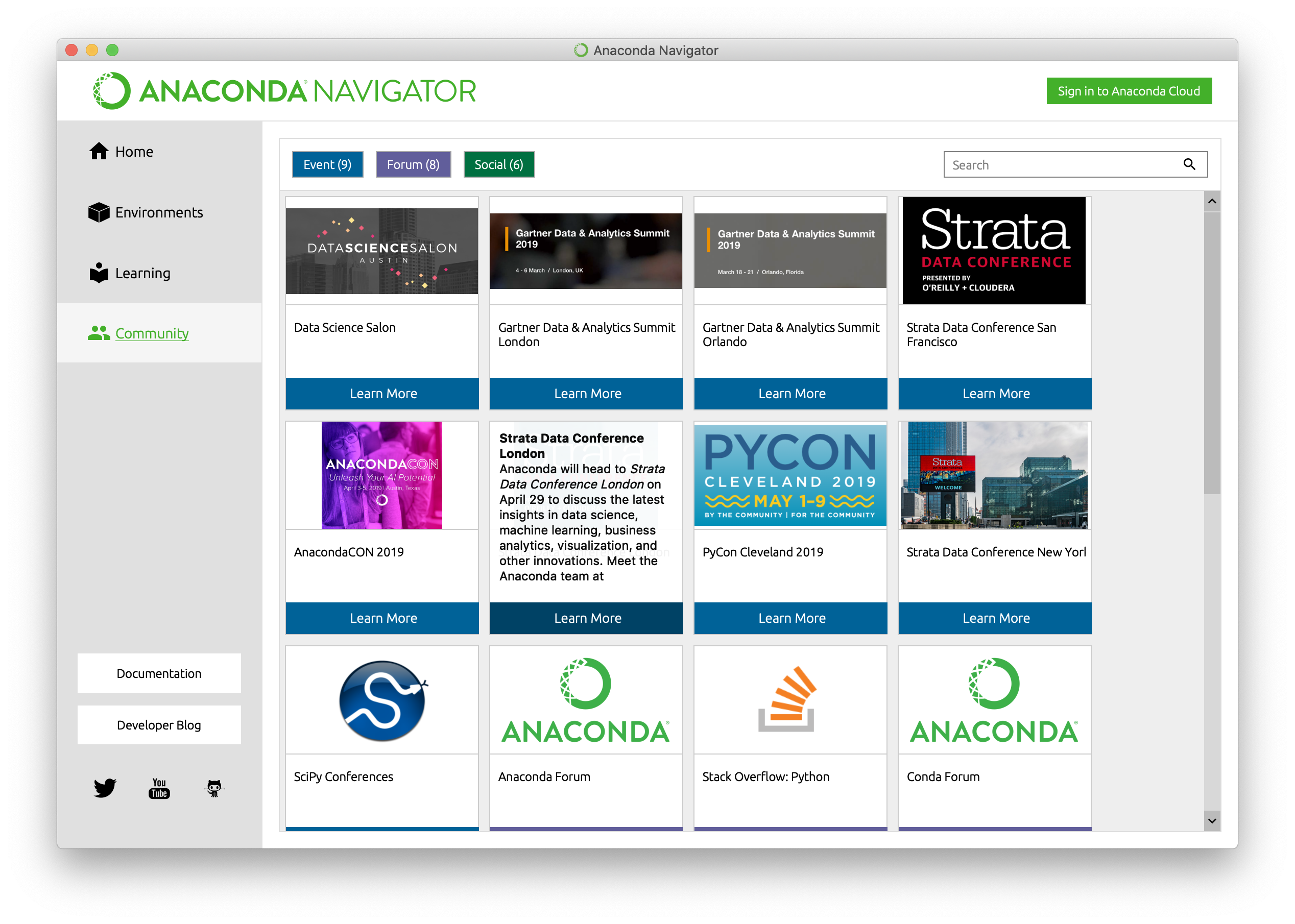This screenshot has width=1295, height=924.
Task: Click the Learning book icon
Action: coord(99,273)
